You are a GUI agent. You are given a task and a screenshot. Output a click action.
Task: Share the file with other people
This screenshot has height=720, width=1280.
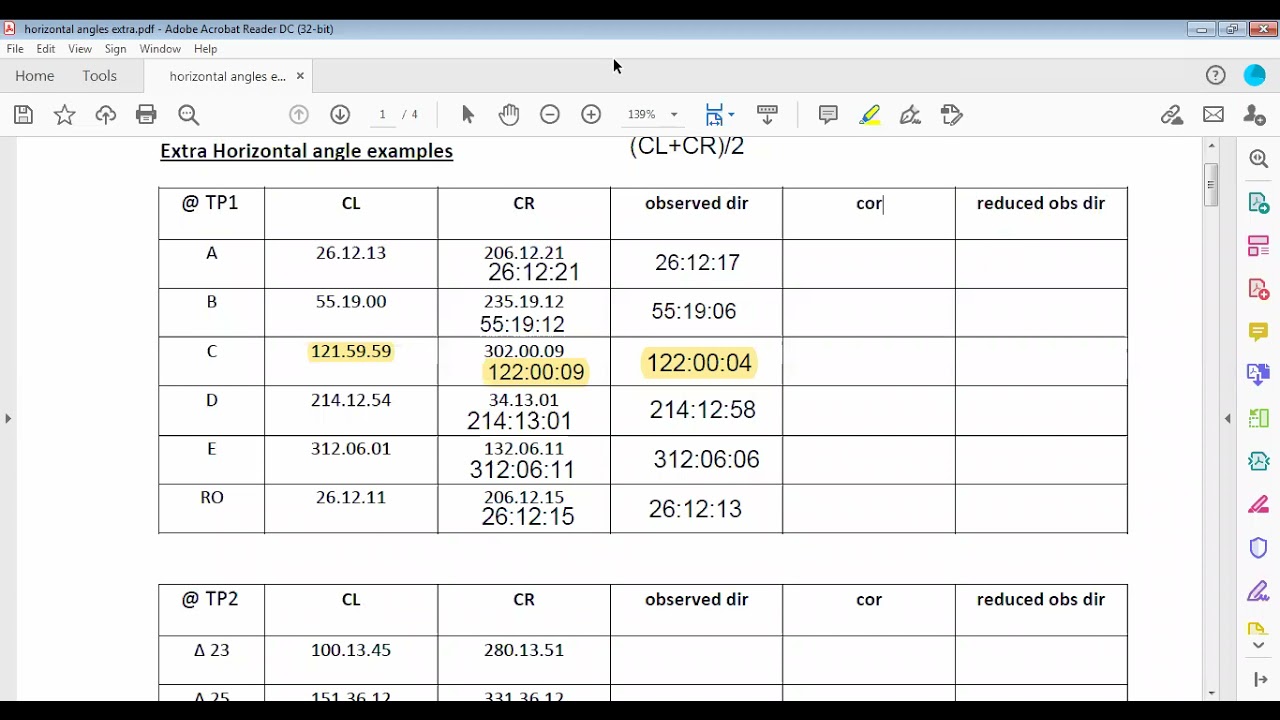tap(1254, 115)
